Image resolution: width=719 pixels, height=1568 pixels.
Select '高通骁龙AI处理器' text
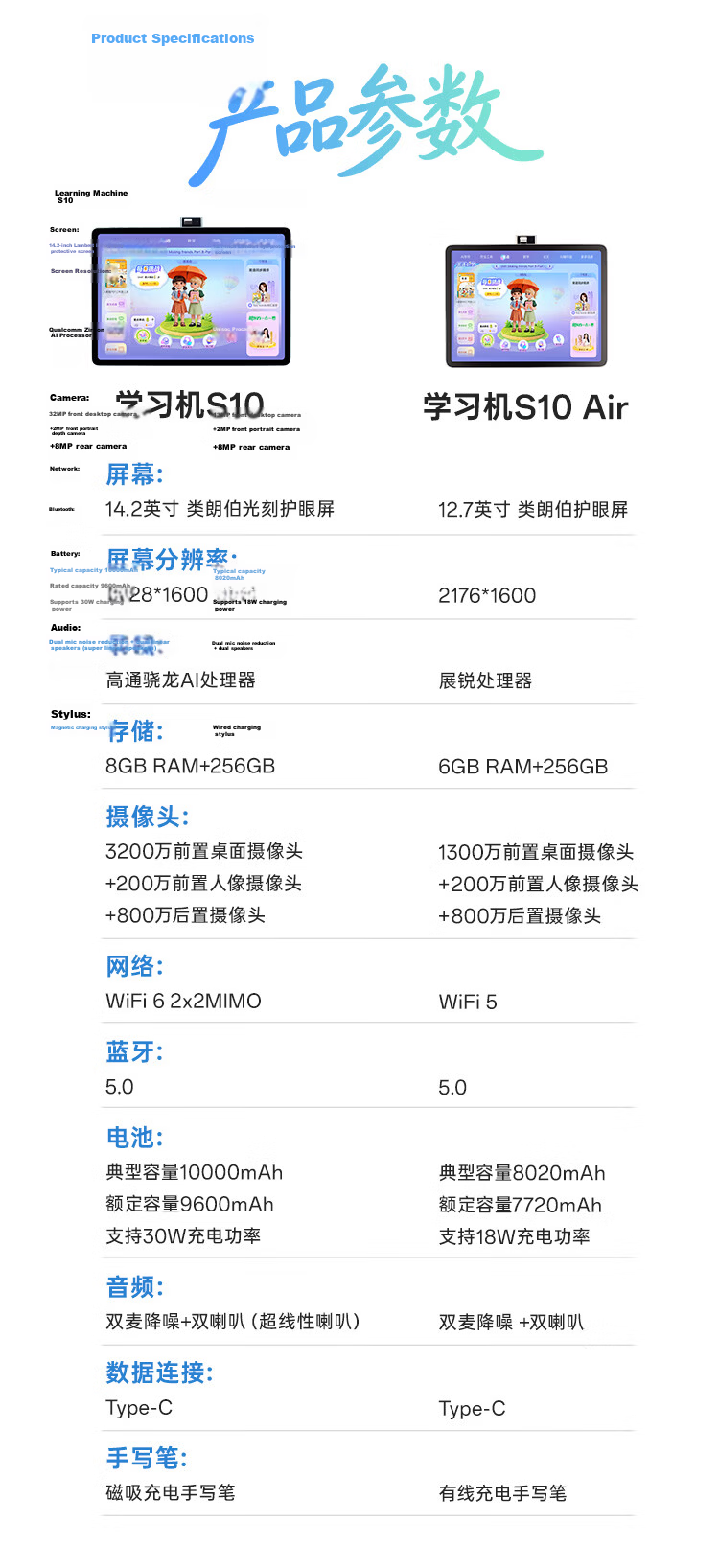coord(180,680)
